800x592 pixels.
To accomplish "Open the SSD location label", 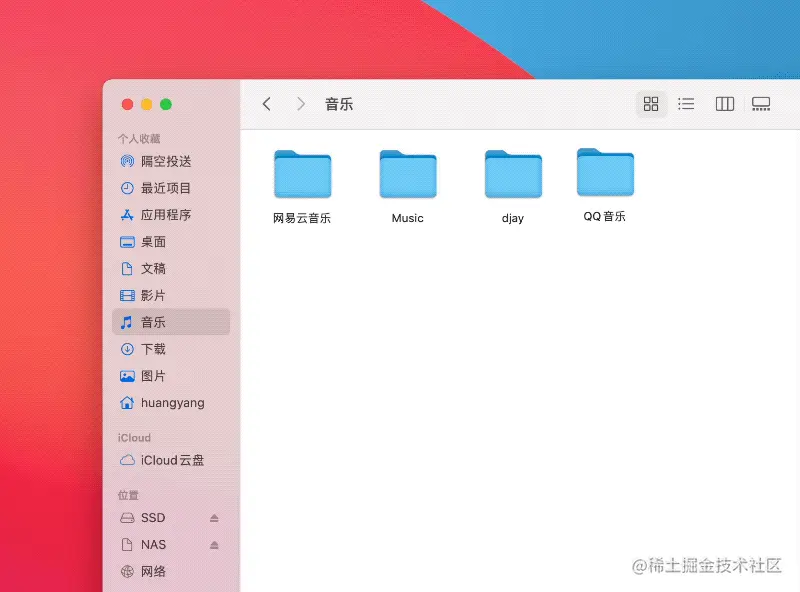I will click(x=153, y=518).
